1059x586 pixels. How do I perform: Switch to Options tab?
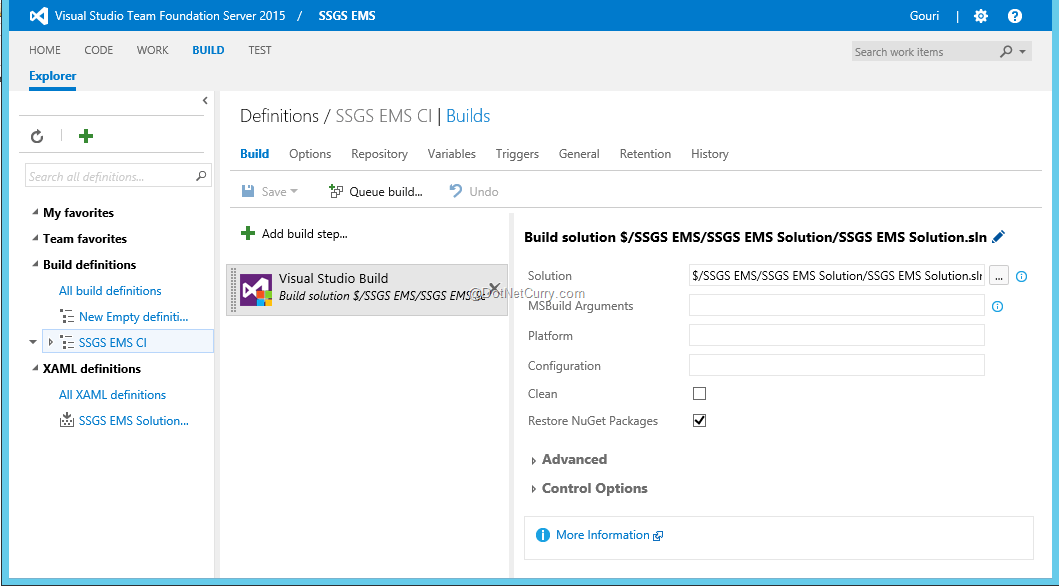point(310,154)
